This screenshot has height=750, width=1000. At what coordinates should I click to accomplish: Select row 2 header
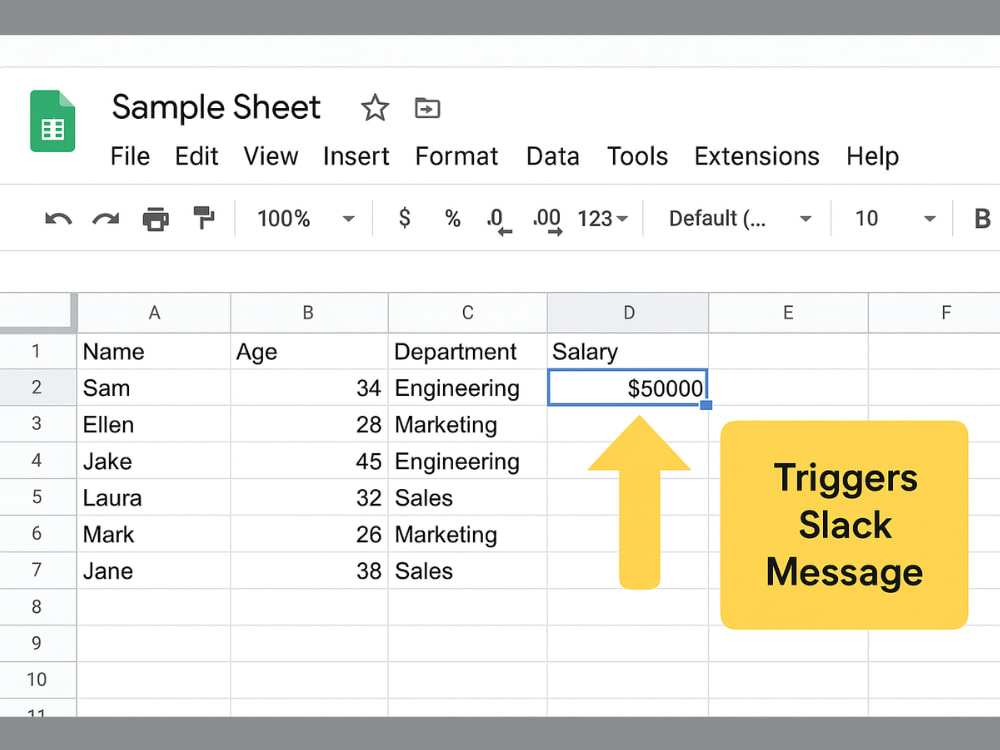[x=37, y=387]
